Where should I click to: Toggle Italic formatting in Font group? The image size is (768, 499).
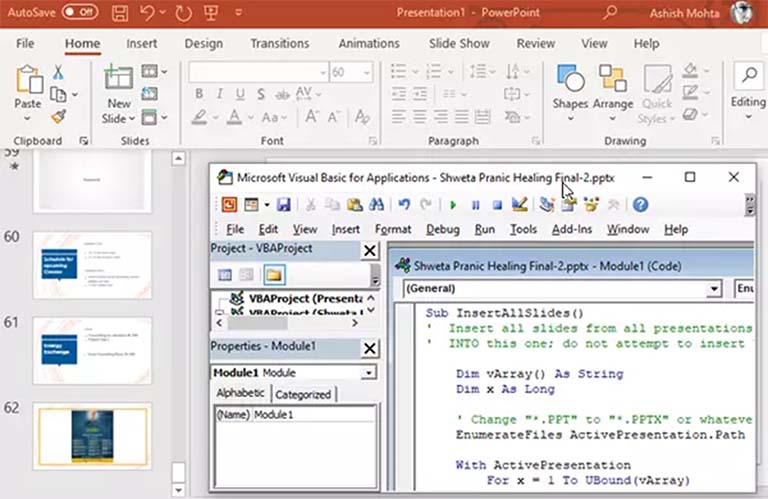(x=219, y=94)
